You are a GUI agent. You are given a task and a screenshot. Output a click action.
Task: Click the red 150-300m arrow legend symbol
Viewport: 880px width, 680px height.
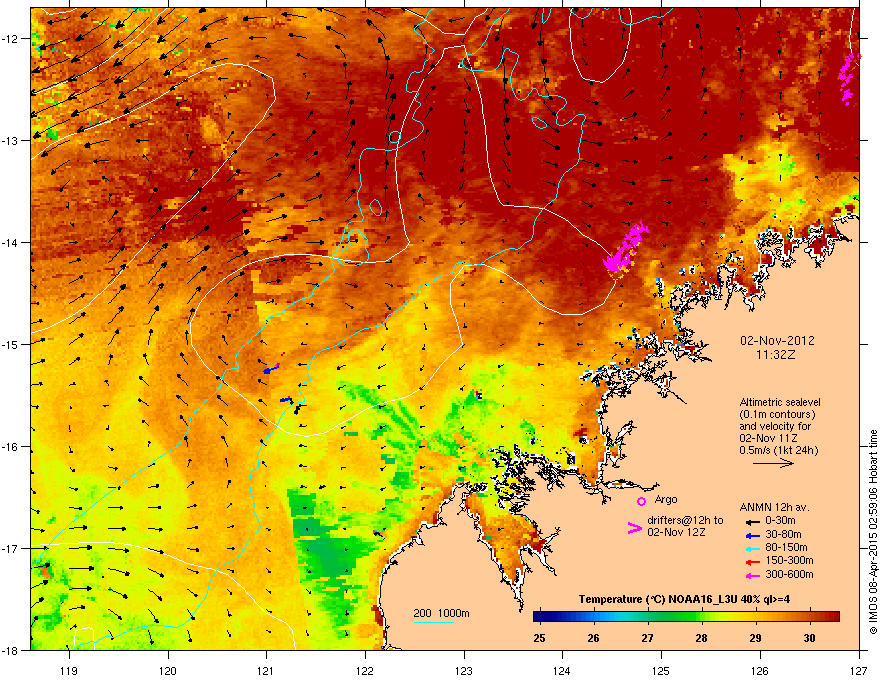click(x=753, y=562)
